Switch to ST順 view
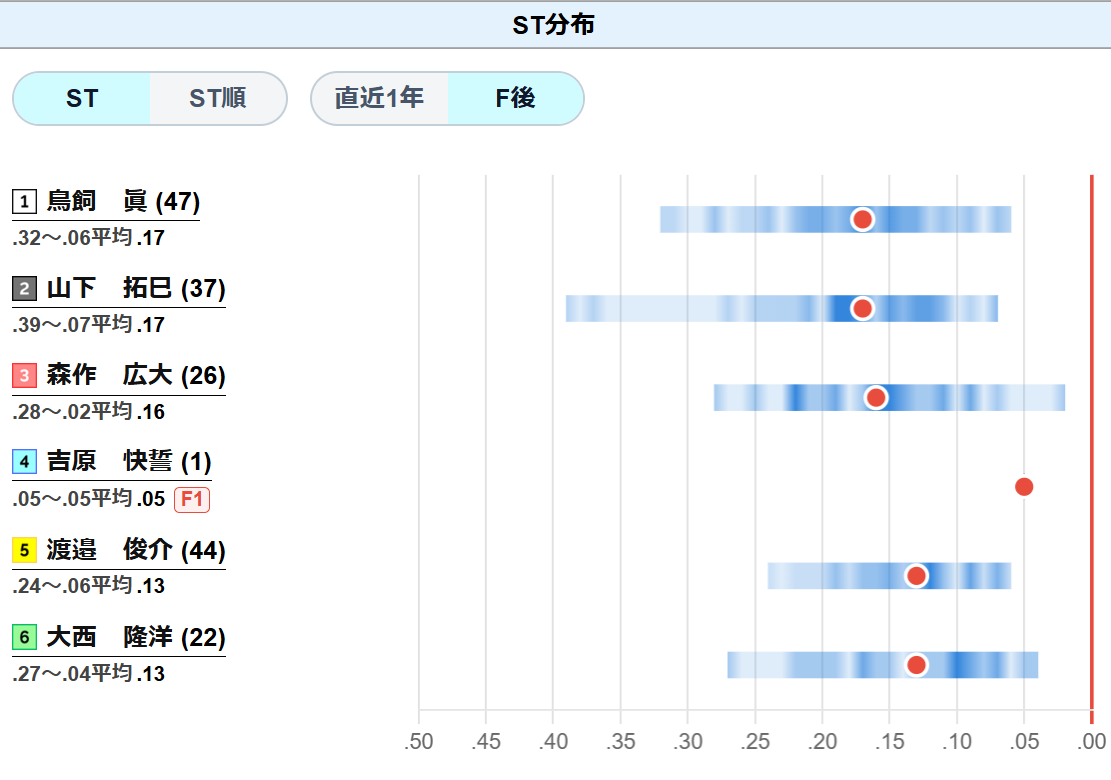 pyautogui.click(x=218, y=98)
